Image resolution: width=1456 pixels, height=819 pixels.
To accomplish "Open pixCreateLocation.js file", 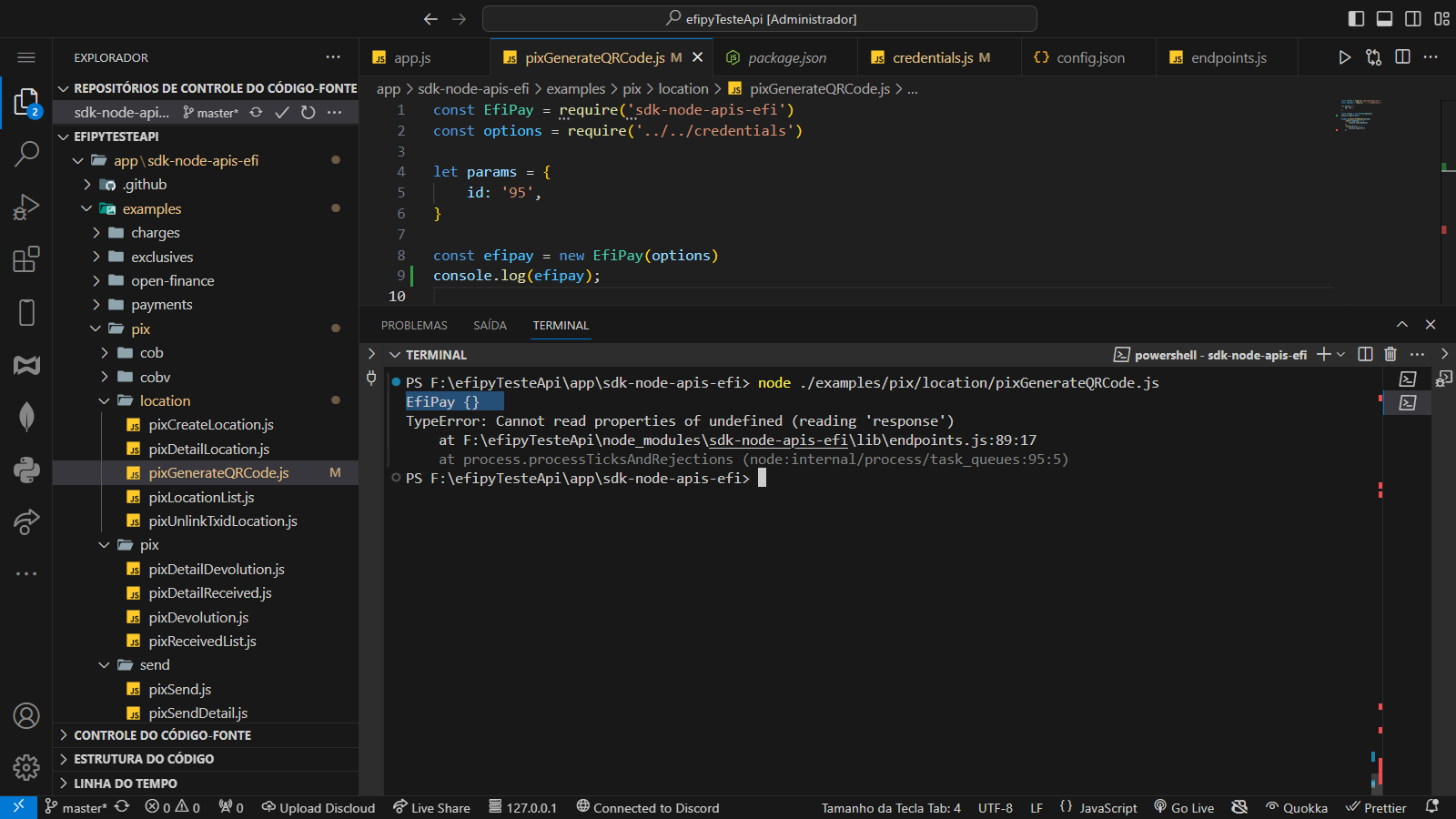I will point(211,425).
